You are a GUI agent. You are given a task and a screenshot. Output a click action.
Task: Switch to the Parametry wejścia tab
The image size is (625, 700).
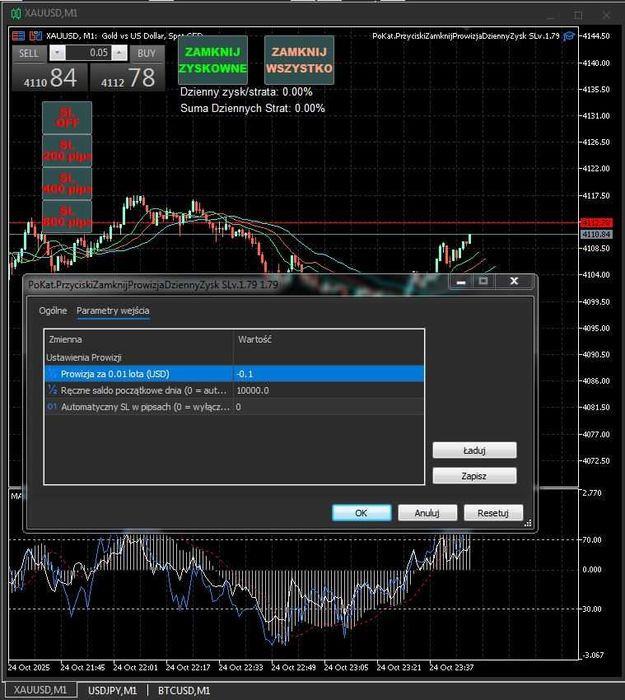point(113,311)
